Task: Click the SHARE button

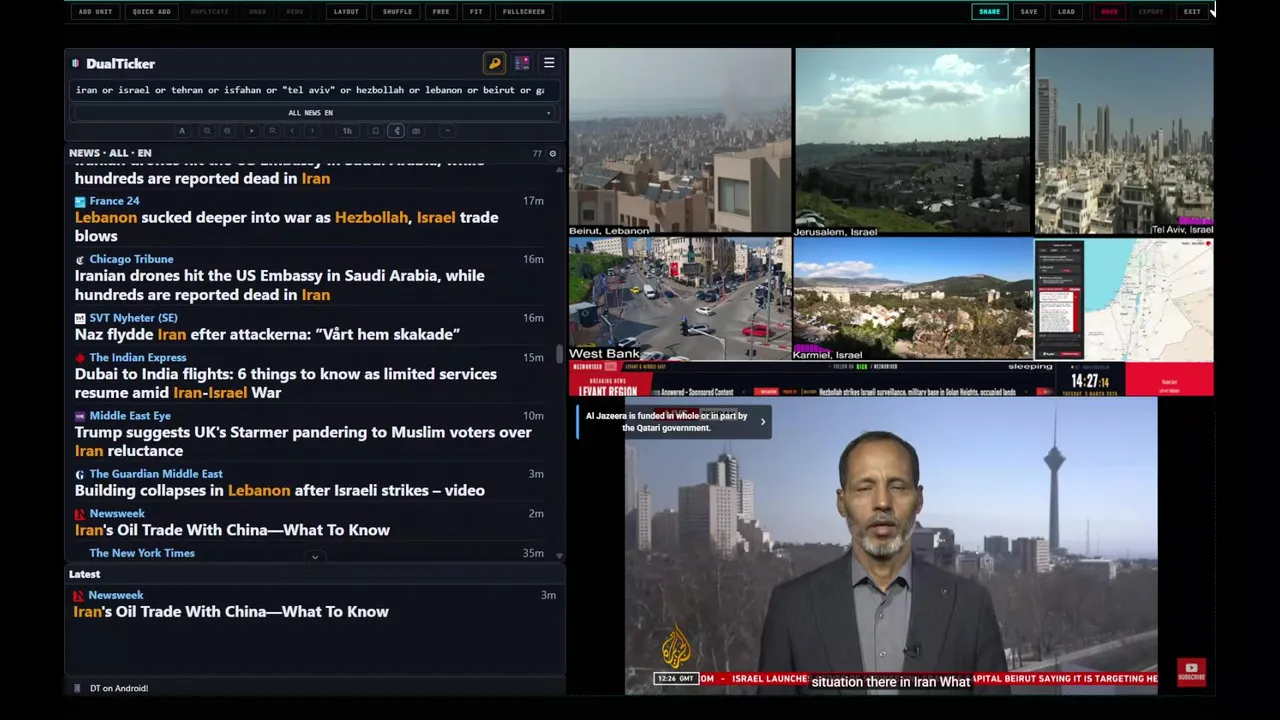Action: [989, 12]
